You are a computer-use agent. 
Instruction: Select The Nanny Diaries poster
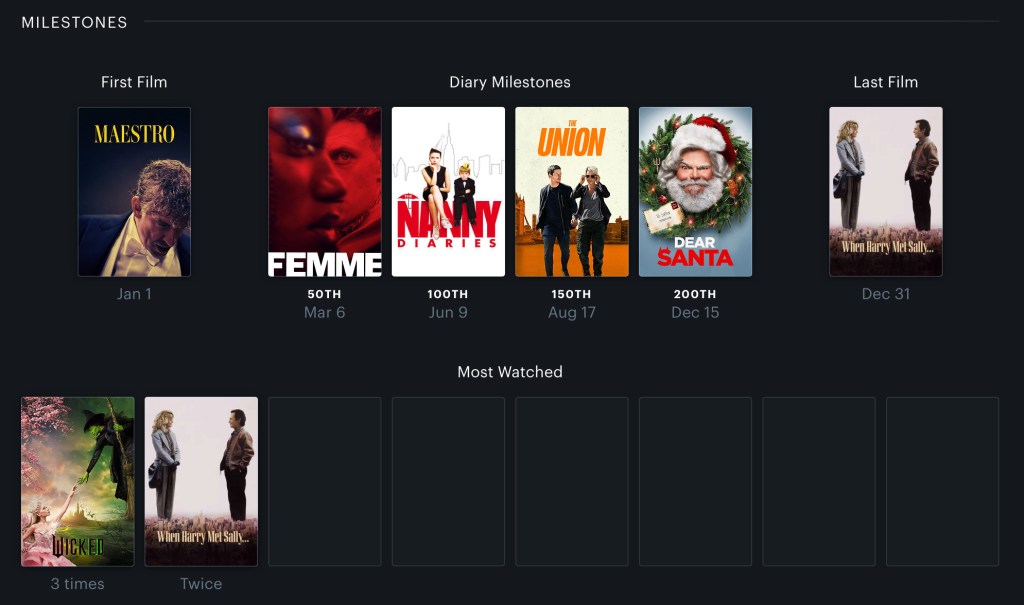pos(448,192)
